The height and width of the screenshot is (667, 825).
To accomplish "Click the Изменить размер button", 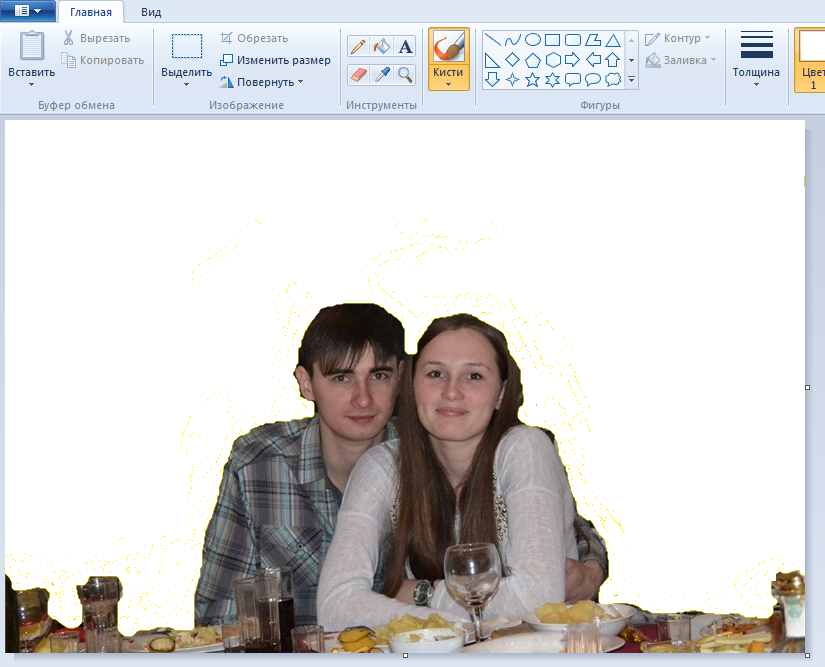I will [276, 60].
